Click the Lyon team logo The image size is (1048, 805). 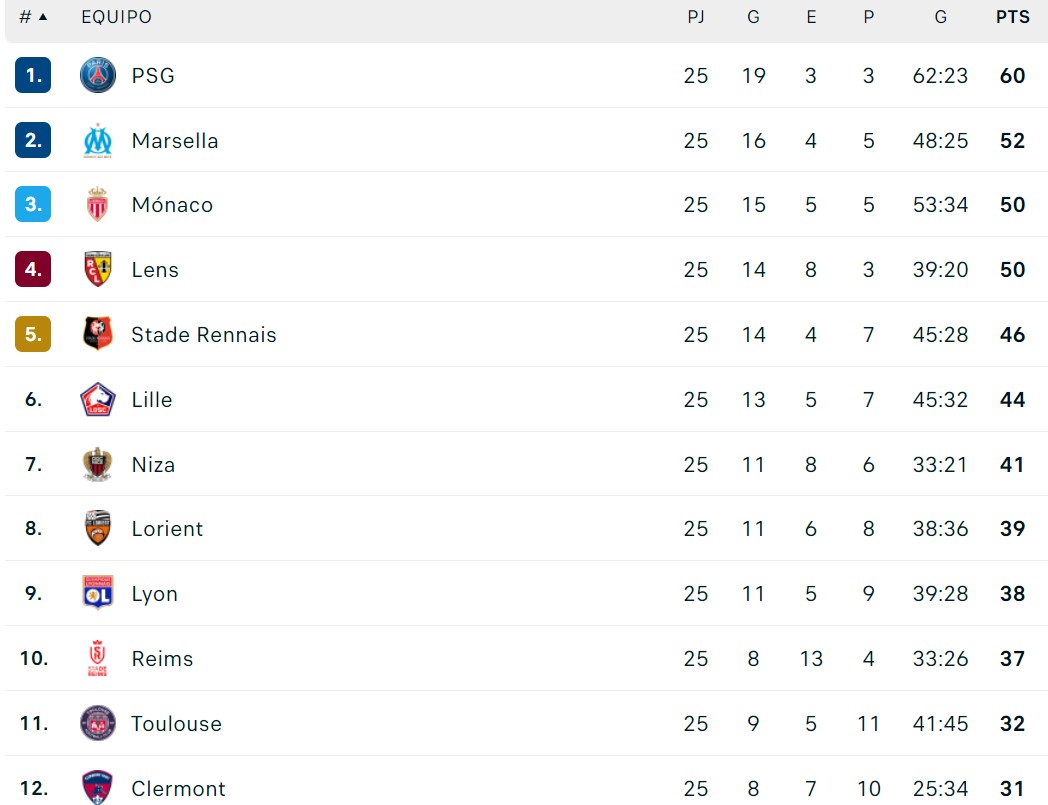(98, 594)
